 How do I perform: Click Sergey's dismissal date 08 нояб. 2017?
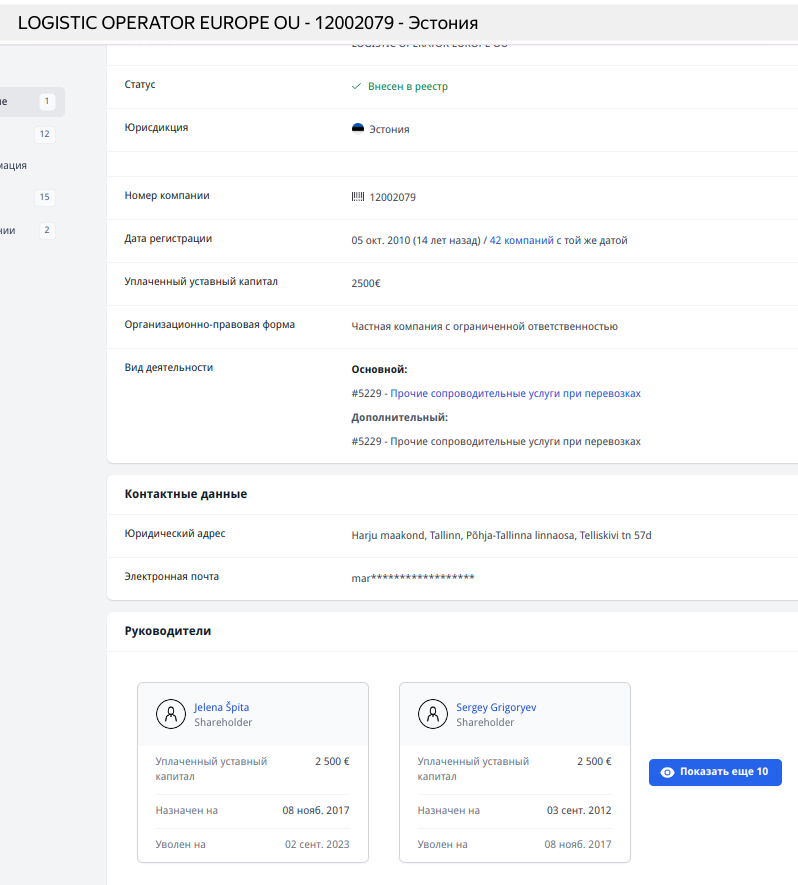(578, 844)
